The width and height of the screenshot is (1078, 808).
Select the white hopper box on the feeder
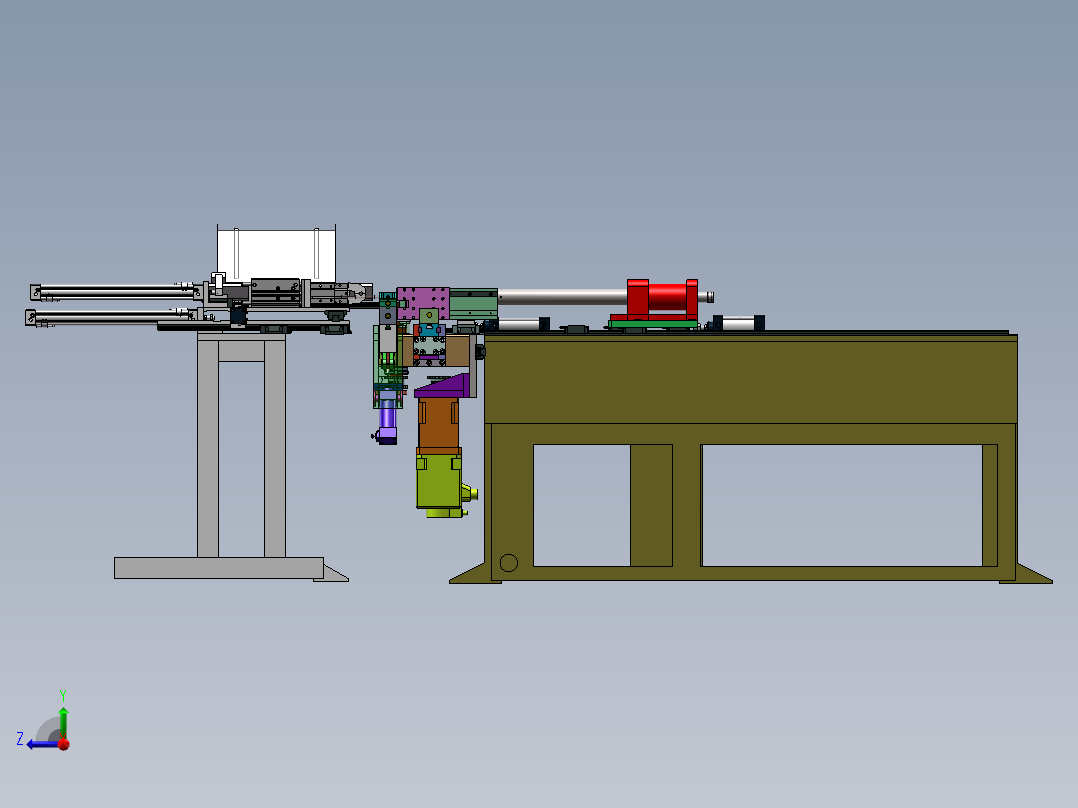tap(276, 254)
